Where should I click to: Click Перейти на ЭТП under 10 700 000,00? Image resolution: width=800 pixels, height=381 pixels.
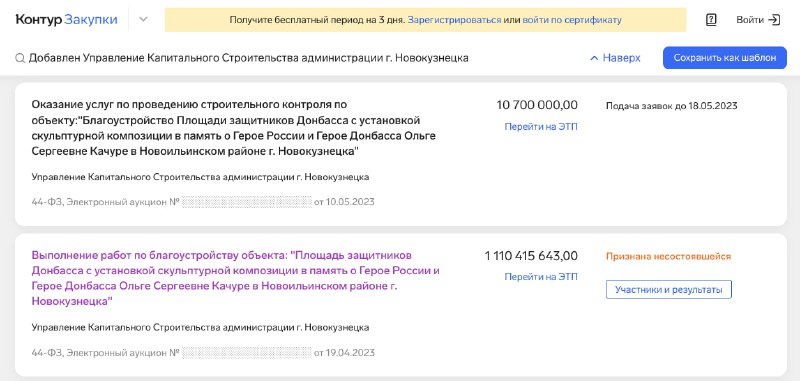[541, 127]
